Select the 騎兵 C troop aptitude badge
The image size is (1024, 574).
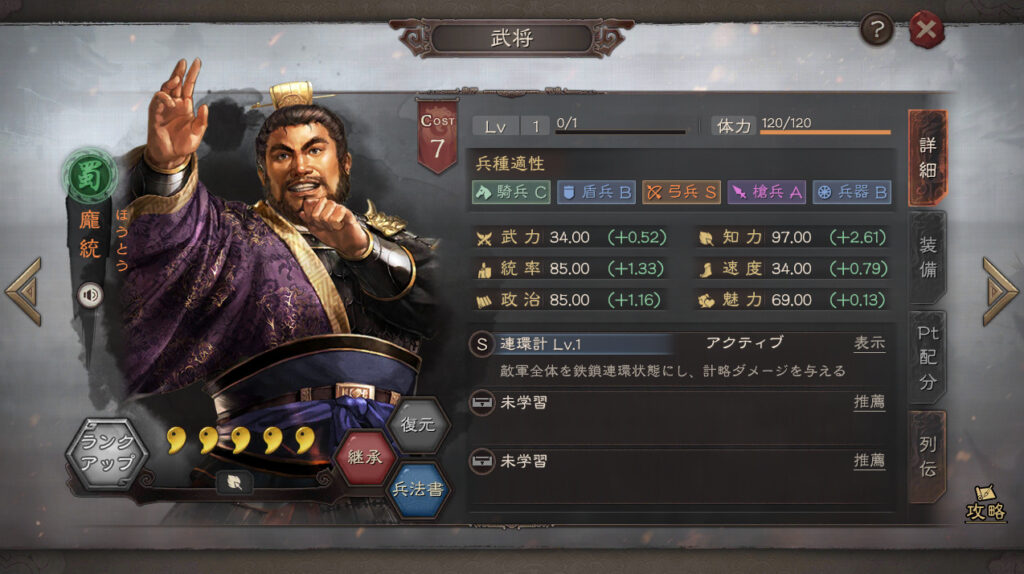[x=511, y=192]
